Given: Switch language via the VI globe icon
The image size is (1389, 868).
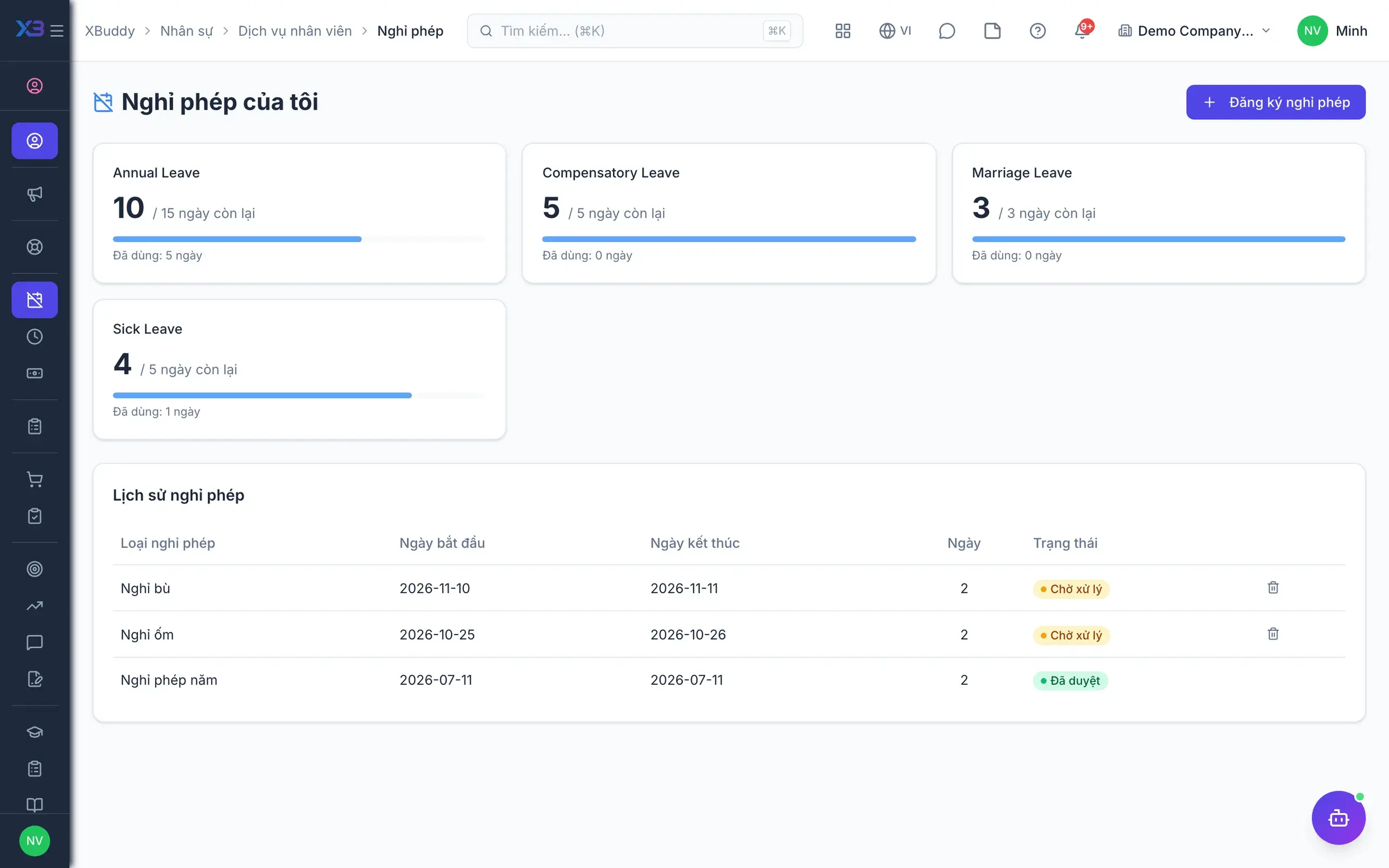Looking at the screenshot, I should click(x=895, y=30).
